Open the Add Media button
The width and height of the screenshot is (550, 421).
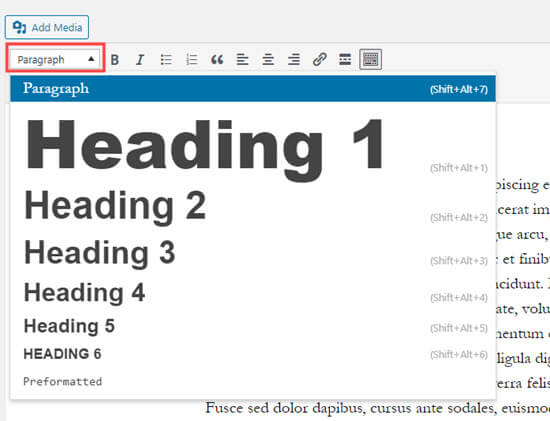click(47, 27)
